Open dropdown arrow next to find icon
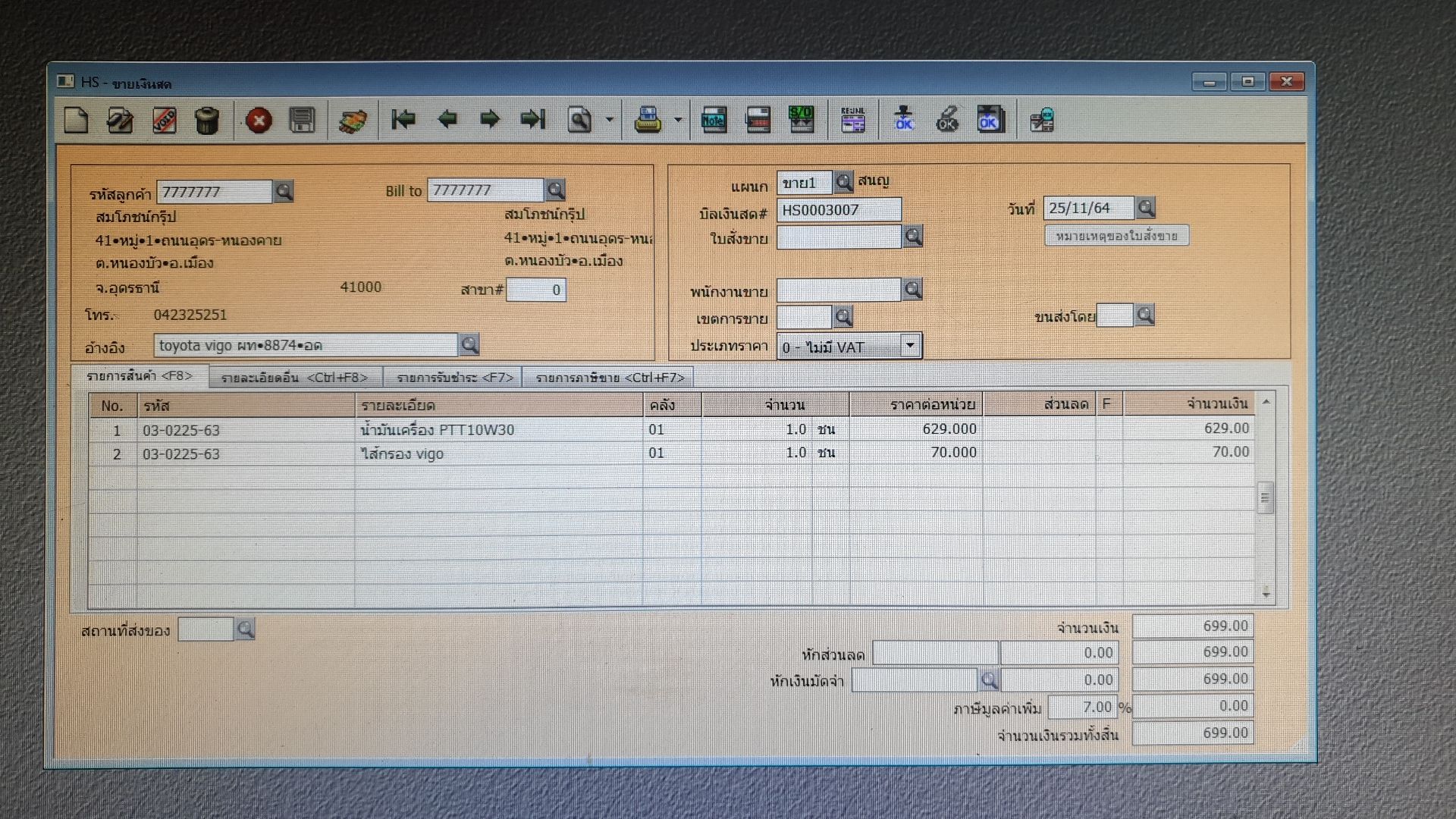The height and width of the screenshot is (819, 1456). [610, 120]
